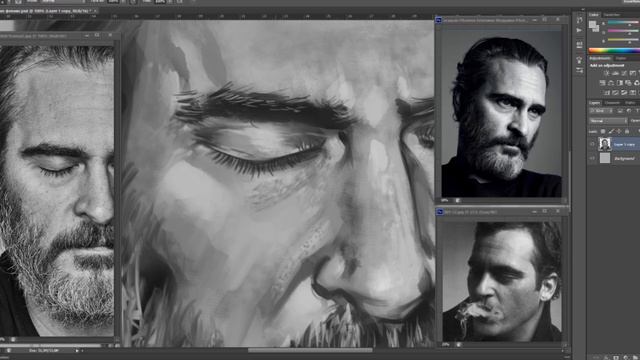Select the Background layer name
640x360 pixels.
pyautogui.click(x=624, y=158)
